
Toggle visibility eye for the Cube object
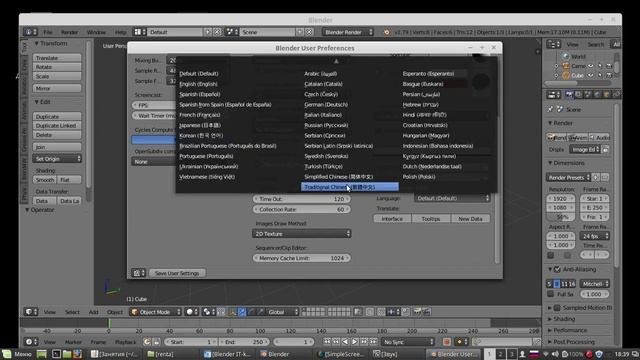591,76
